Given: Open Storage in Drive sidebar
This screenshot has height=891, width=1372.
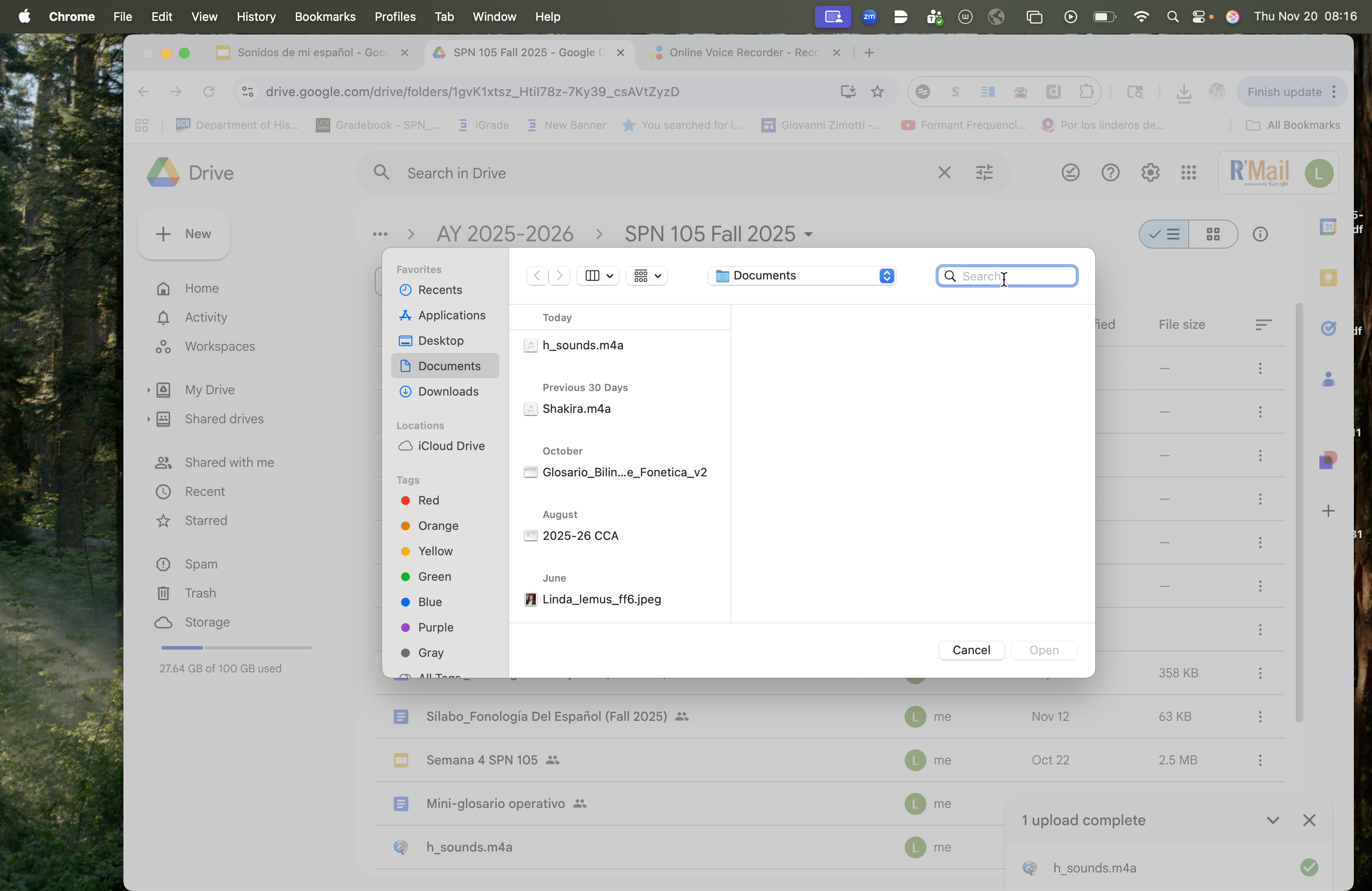Looking at the screenshot, I should (x=207, y=622).
